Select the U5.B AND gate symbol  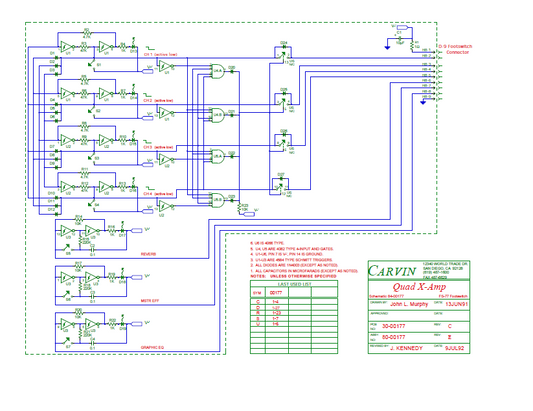click(x=218, y=200)
